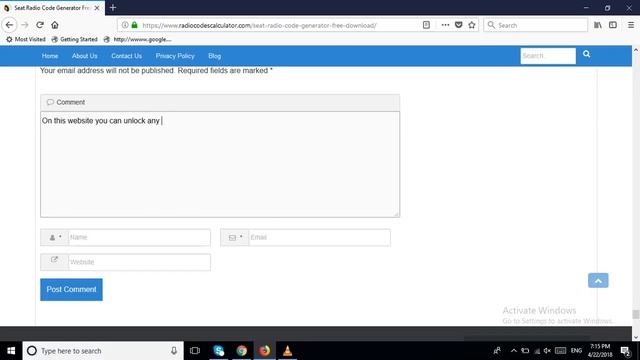Open Contact Us page
This screenshot has width=640, height=360.
pos(127,56)
